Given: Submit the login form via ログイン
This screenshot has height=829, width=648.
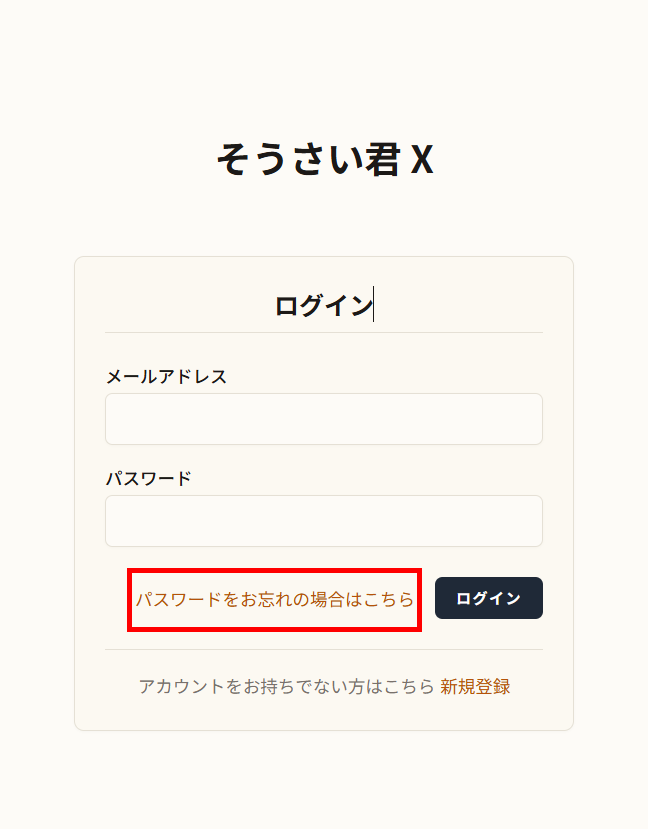Looking at the screenshot, I should [x=489, y=598].
